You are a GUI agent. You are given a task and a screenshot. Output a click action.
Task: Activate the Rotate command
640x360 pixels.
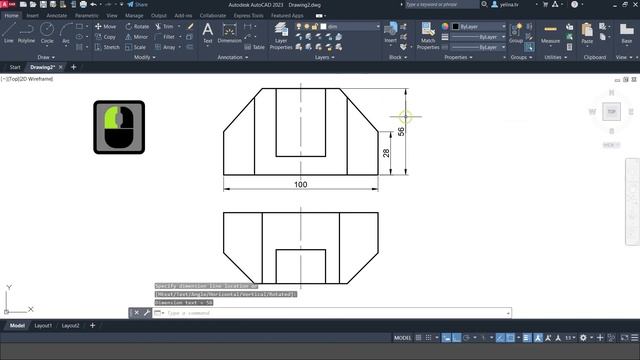[137, 26]
